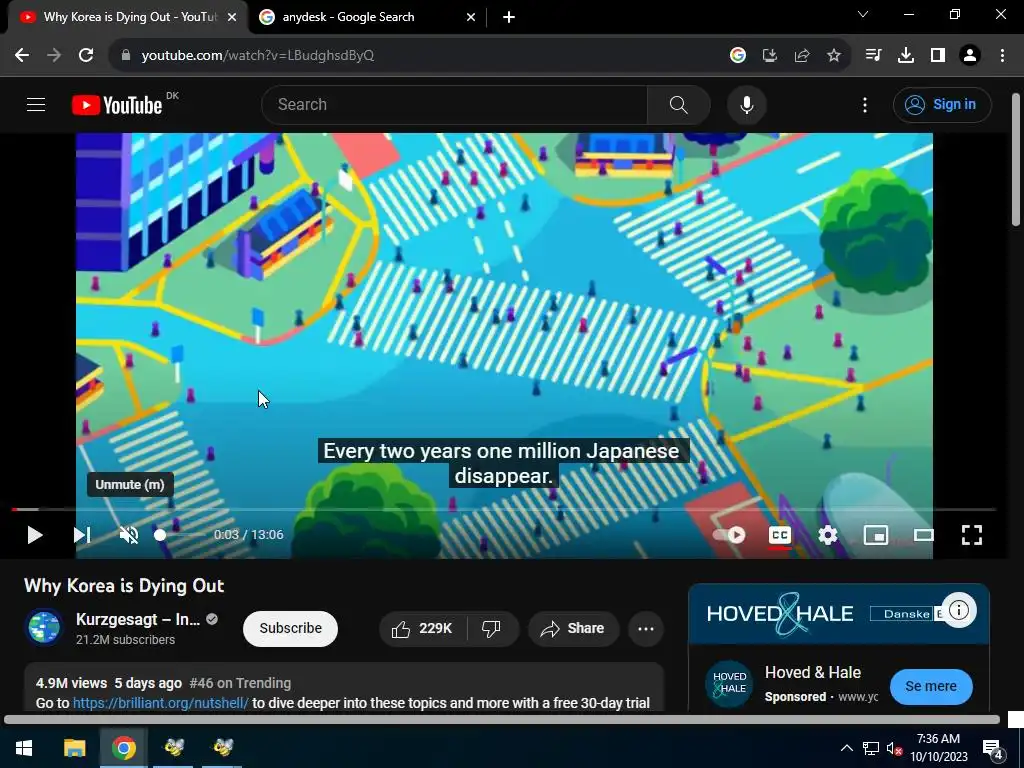
Task: Click the Sign in button
Action: [x=942, y=104]
